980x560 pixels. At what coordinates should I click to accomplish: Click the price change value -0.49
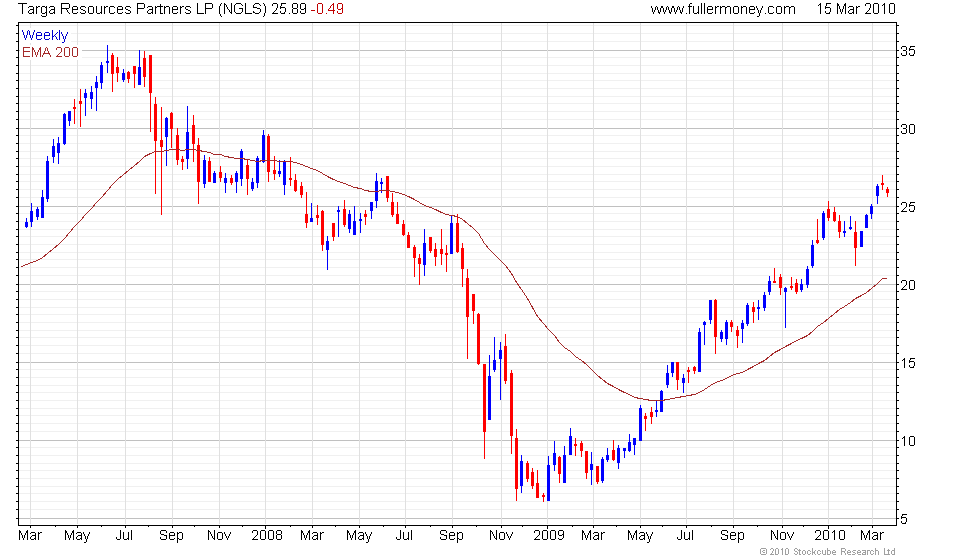pyautogui.click(x=328, y=9)
